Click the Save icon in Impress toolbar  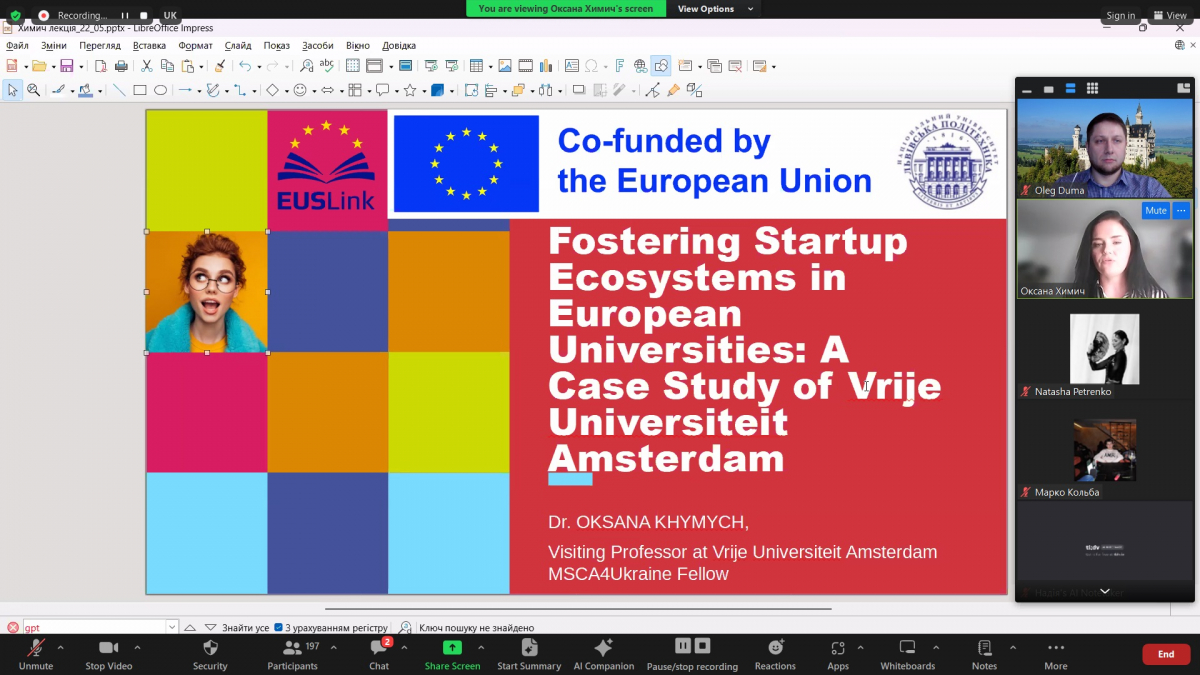[66, 66]
